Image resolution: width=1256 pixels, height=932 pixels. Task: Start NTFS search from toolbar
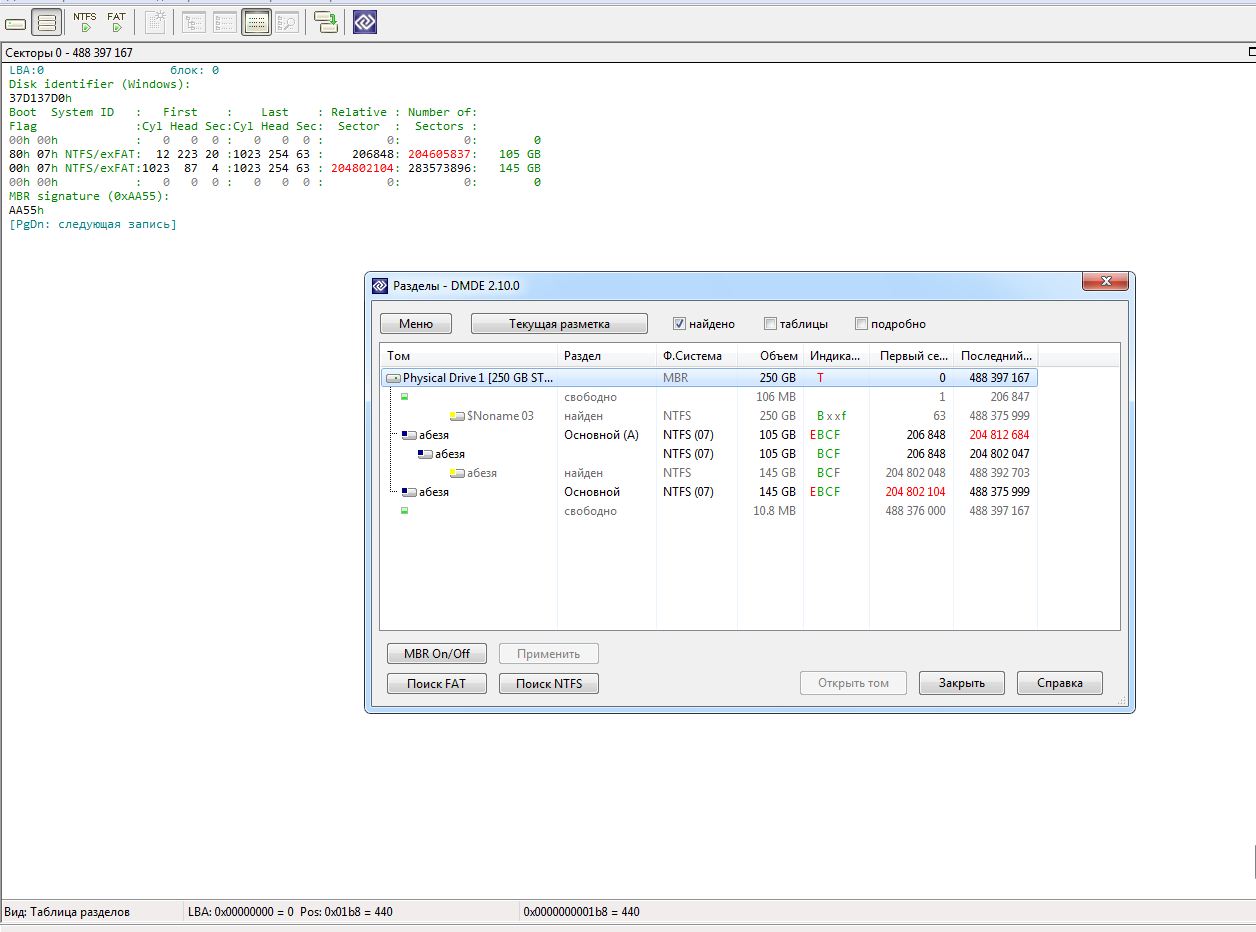click(x=85, y=22)
